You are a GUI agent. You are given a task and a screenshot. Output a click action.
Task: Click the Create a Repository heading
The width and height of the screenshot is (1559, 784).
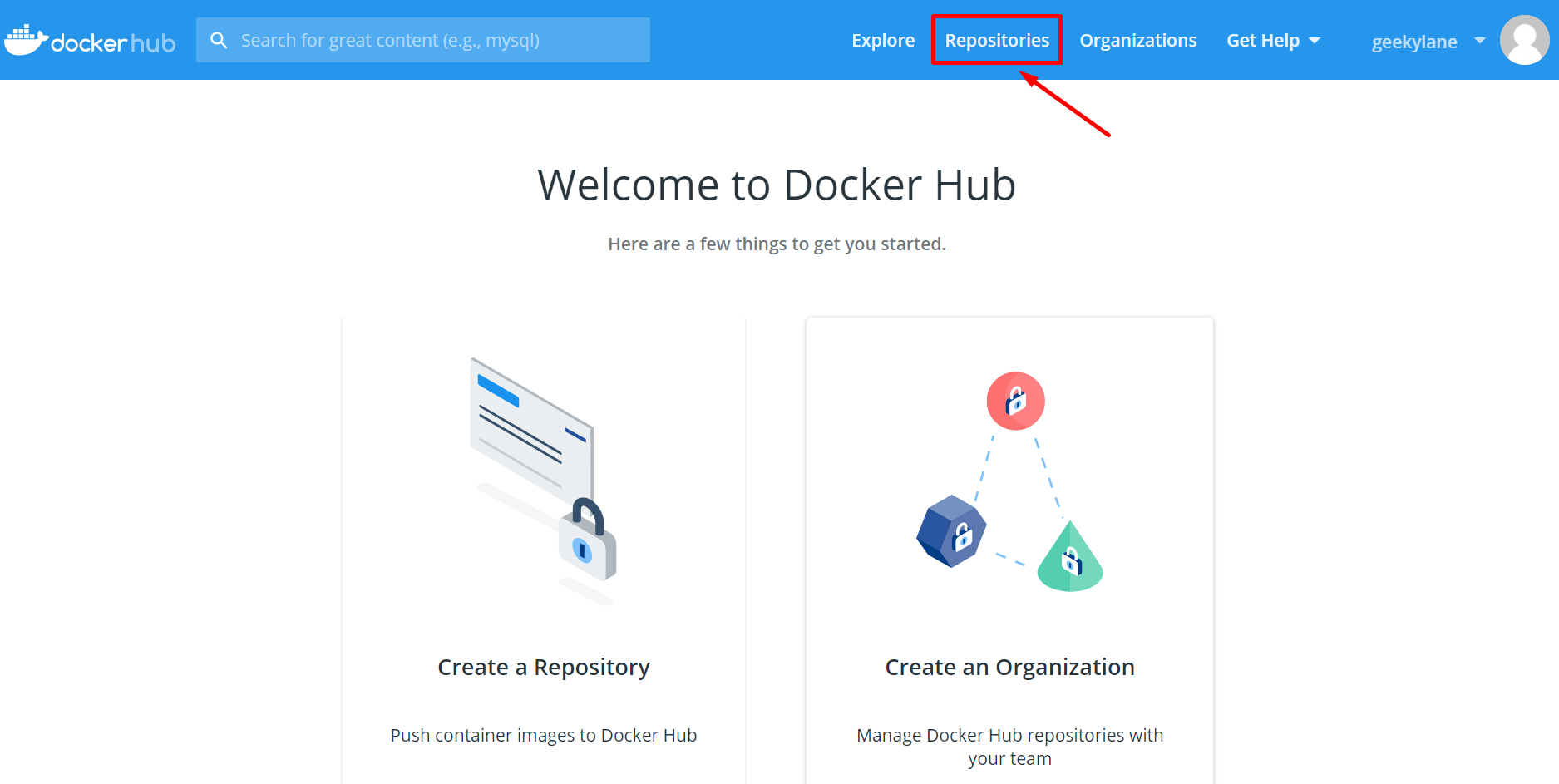point(544,667)
